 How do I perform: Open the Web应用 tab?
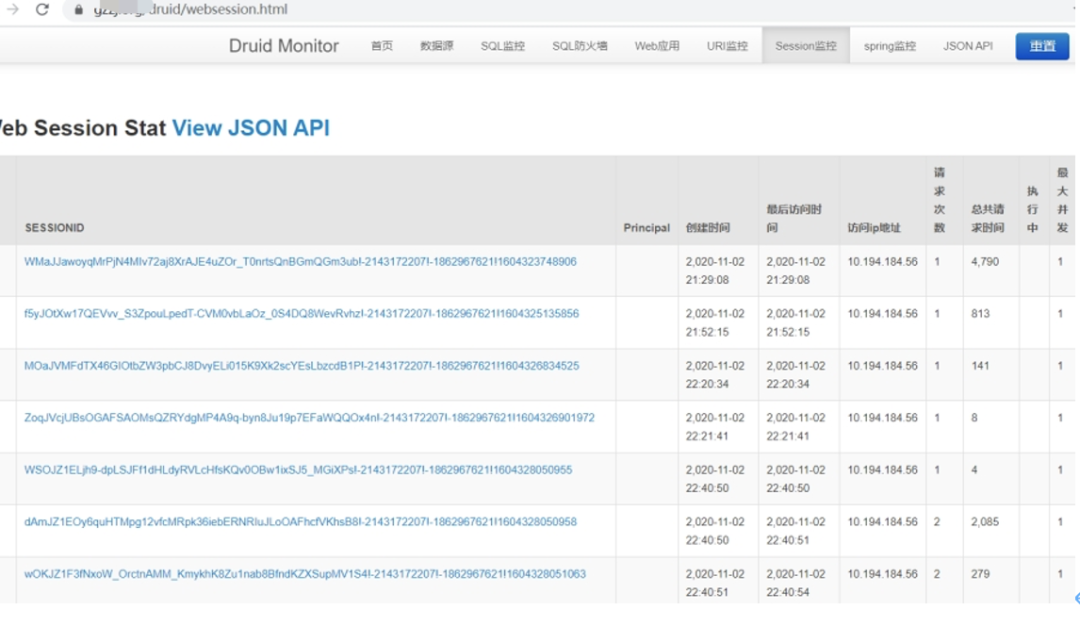[656, 46]
